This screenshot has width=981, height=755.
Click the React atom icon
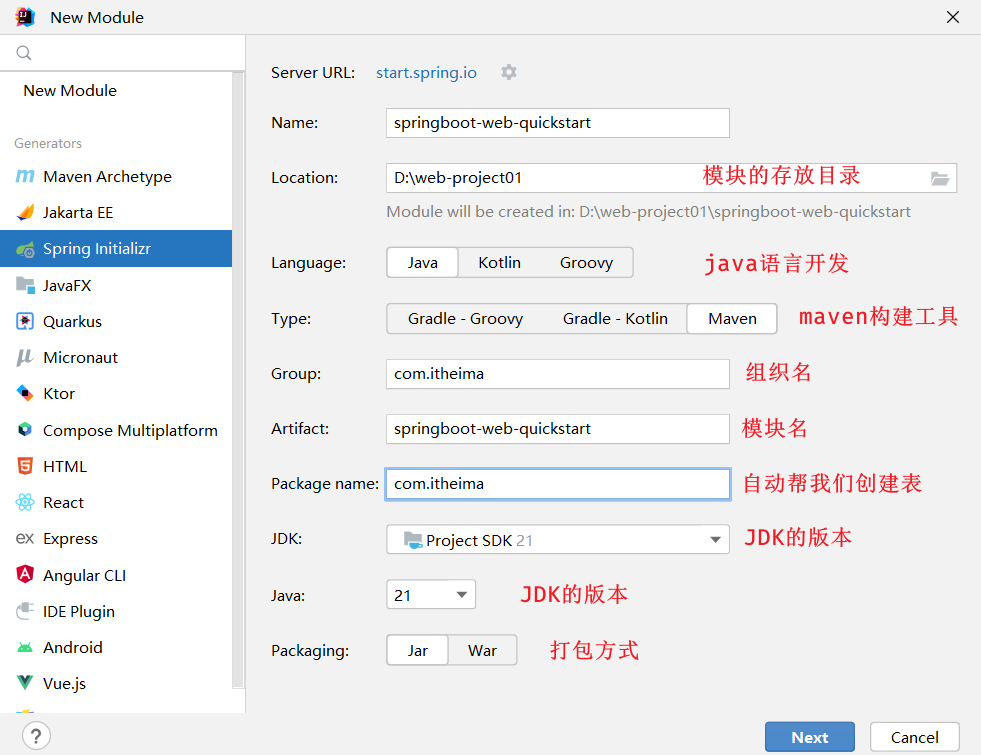[x=25, y=502]
